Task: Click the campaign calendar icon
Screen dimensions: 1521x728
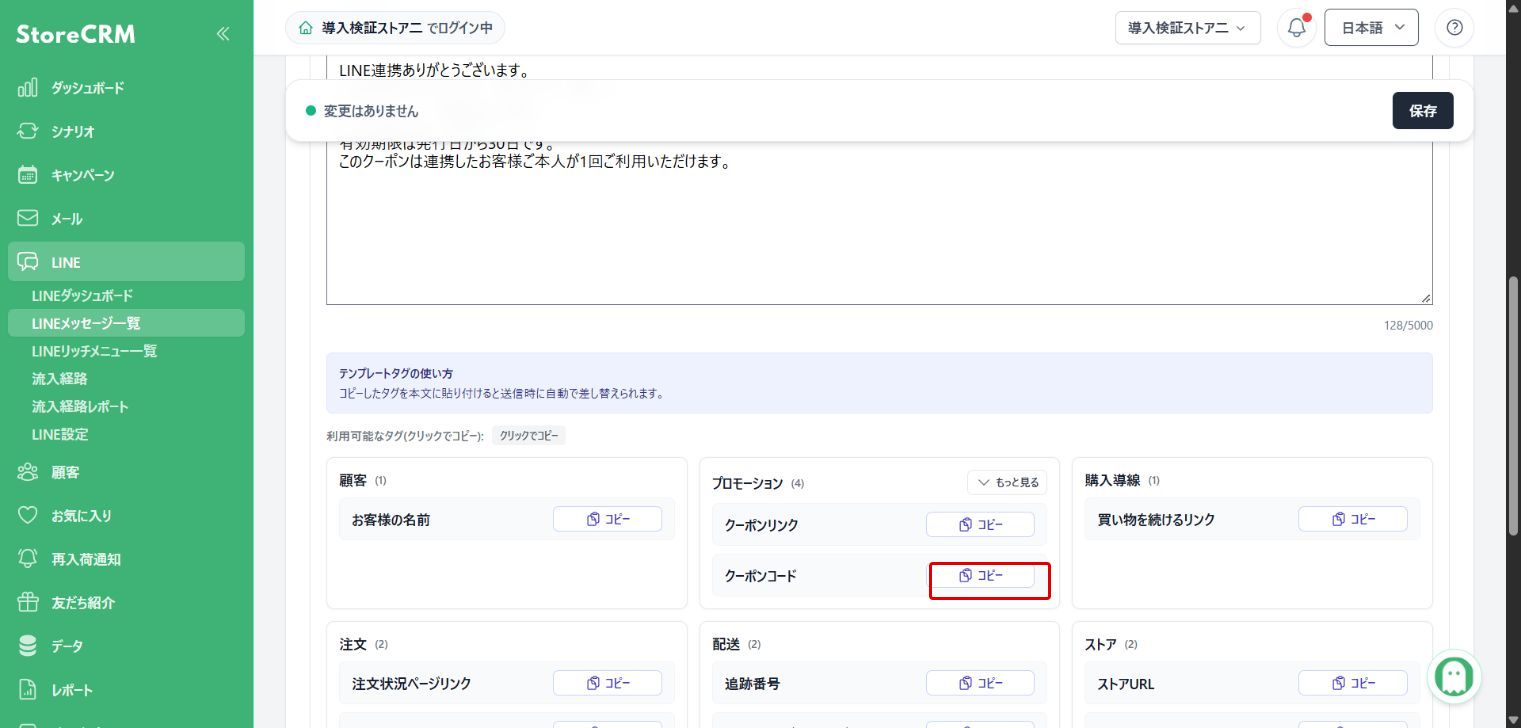Action: (x=28, y=175)
